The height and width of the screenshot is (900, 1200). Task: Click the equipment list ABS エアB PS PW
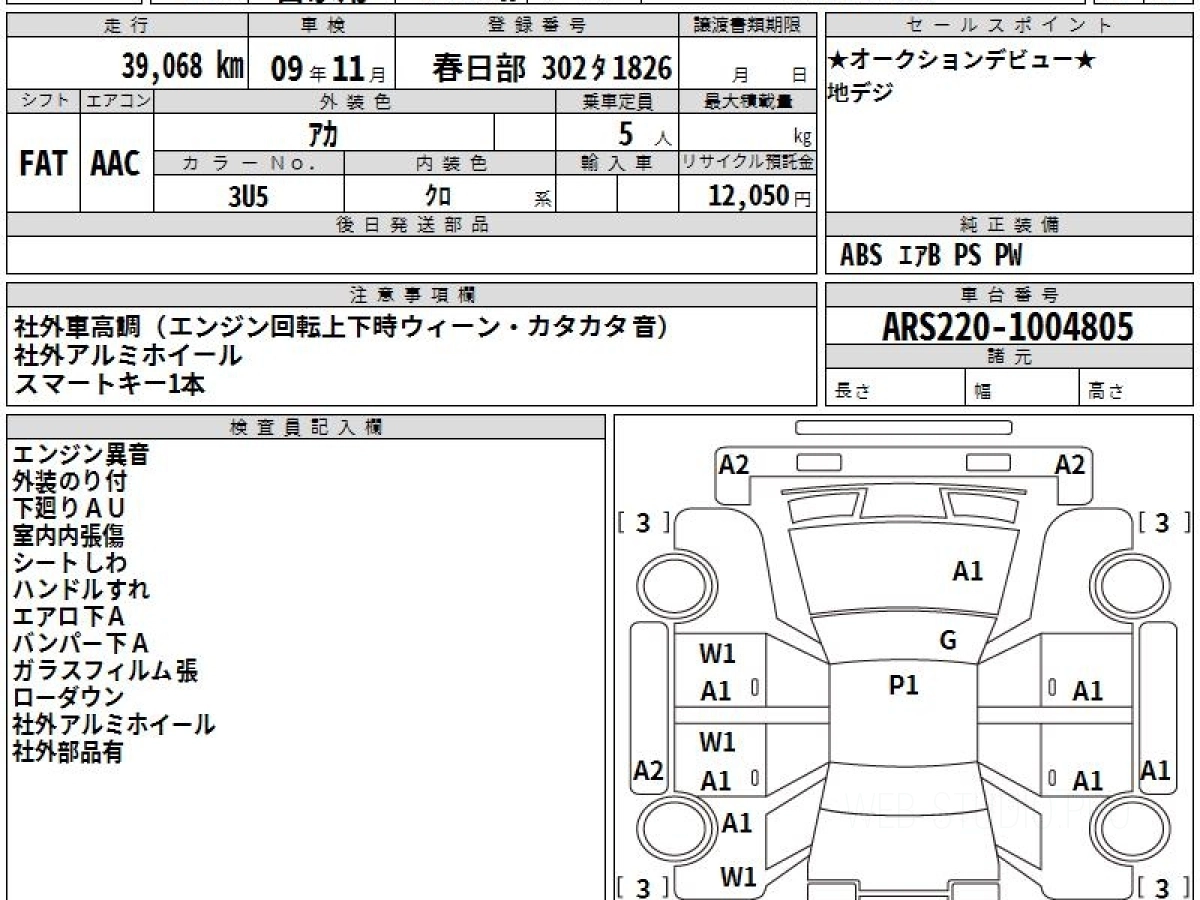(x=931, y=256)
